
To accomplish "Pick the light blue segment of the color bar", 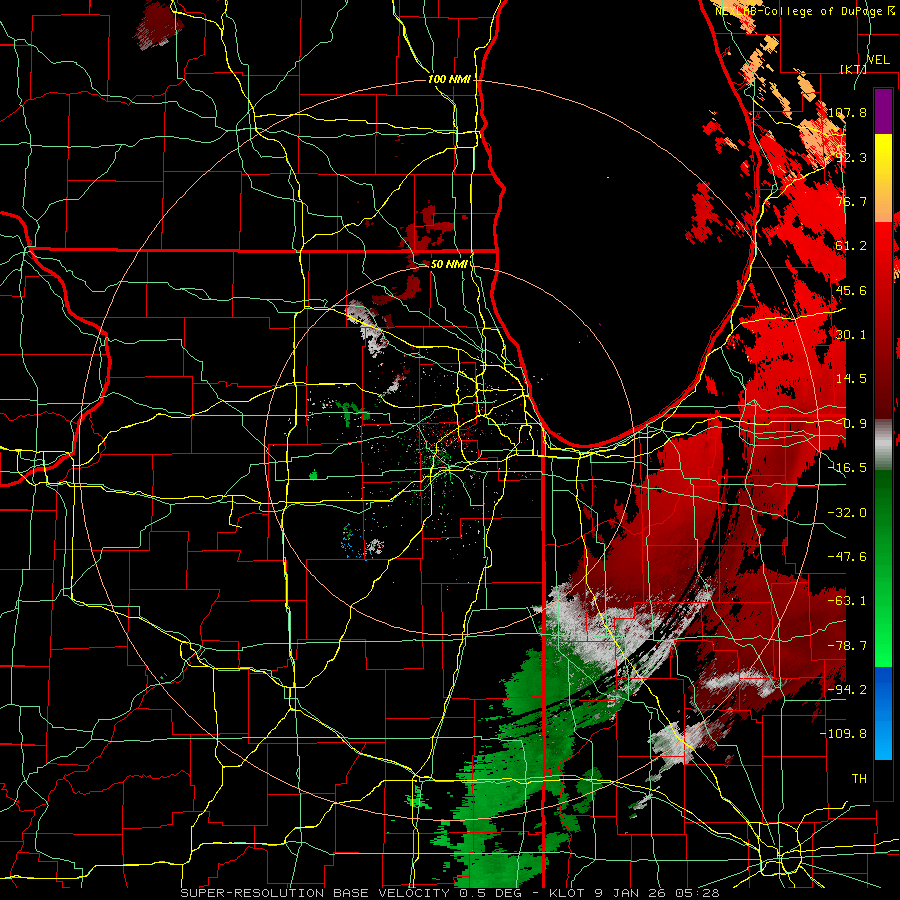I will 883,740.
